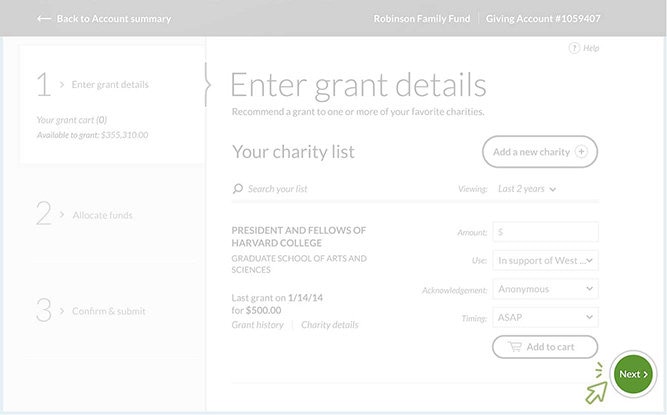Click the green Next button
667x415 pixels.
[x=633, y=374]
